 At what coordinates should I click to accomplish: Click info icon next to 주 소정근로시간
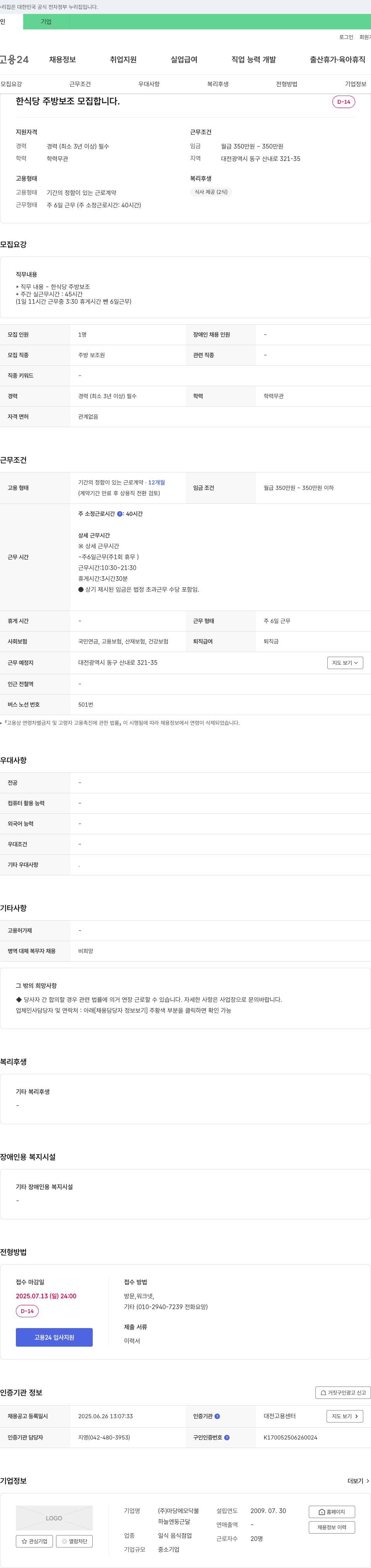(x=120, y=514)
